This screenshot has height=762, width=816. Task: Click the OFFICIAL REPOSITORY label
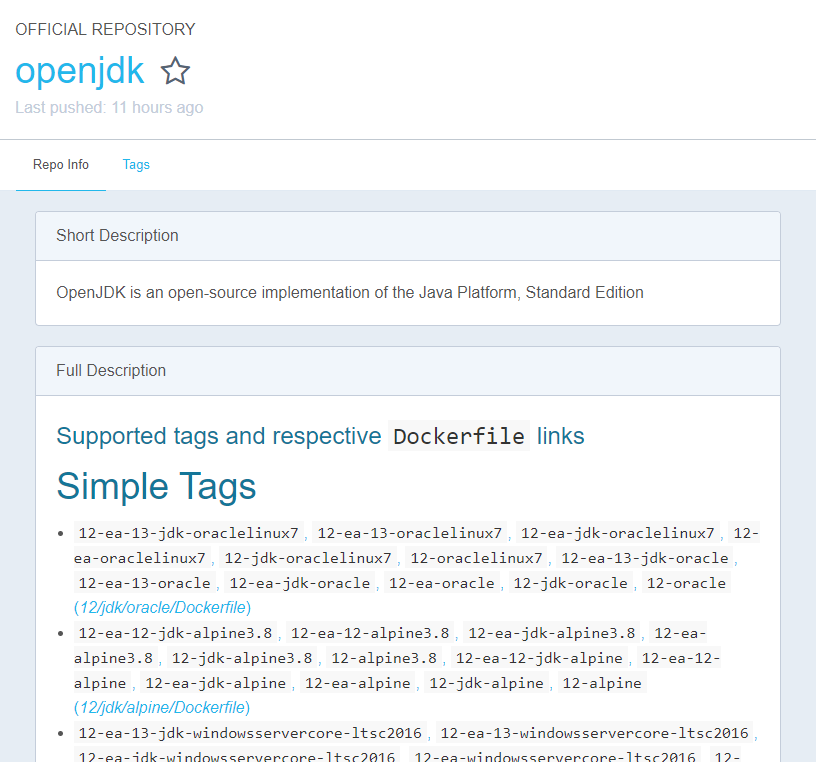[x=105, y=29]
